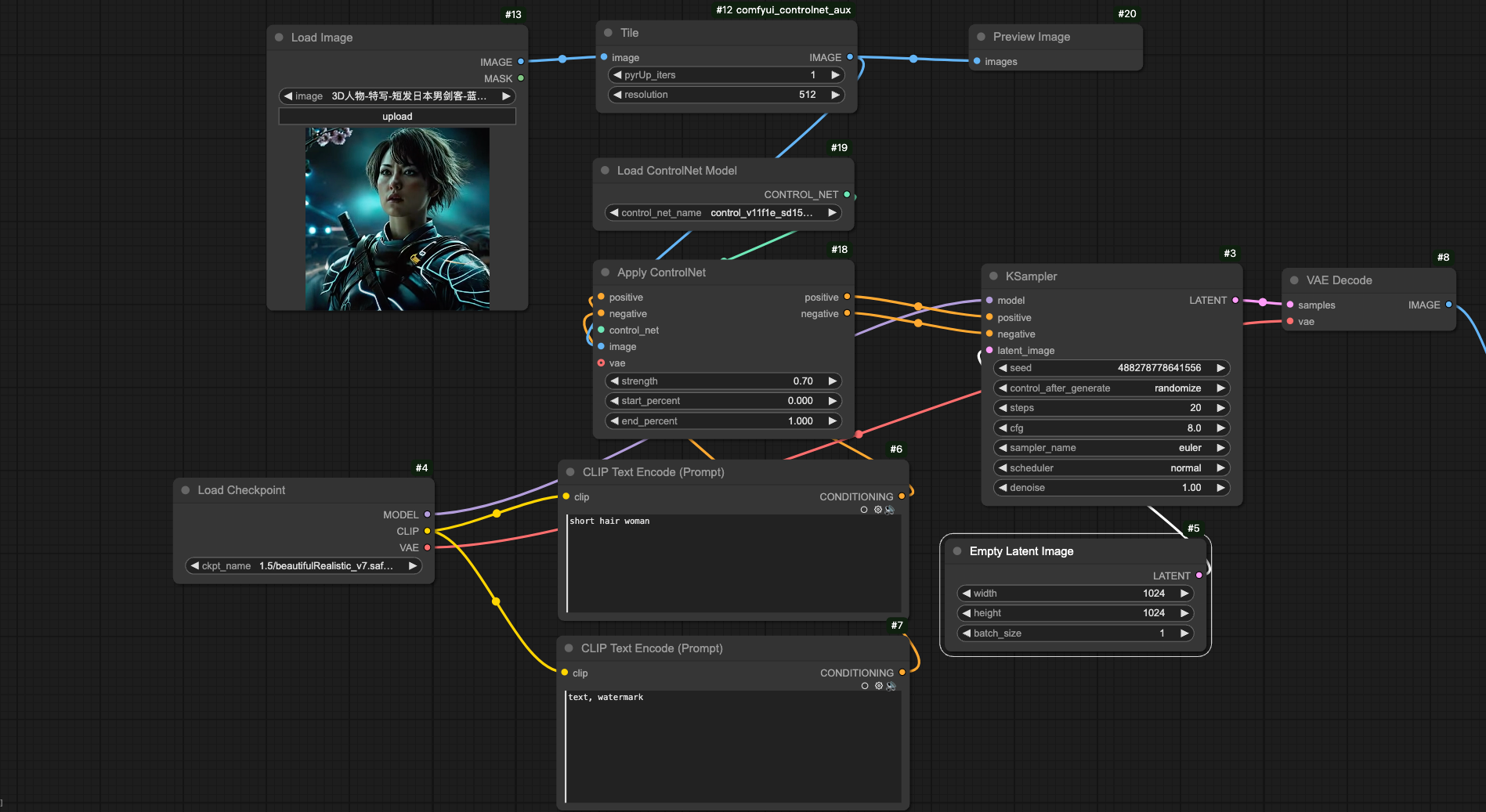Increase steps value with right arrow

click(1220, 408)
